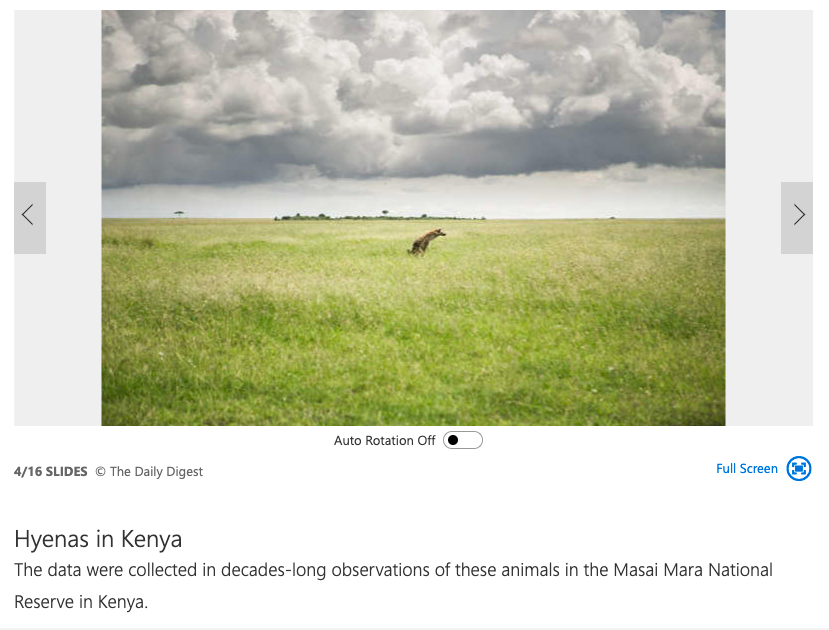The height and width of the screenshot is (630, 829).
Task: Open slideshow via Full Screen text link
Action: [x=747, y=469]
